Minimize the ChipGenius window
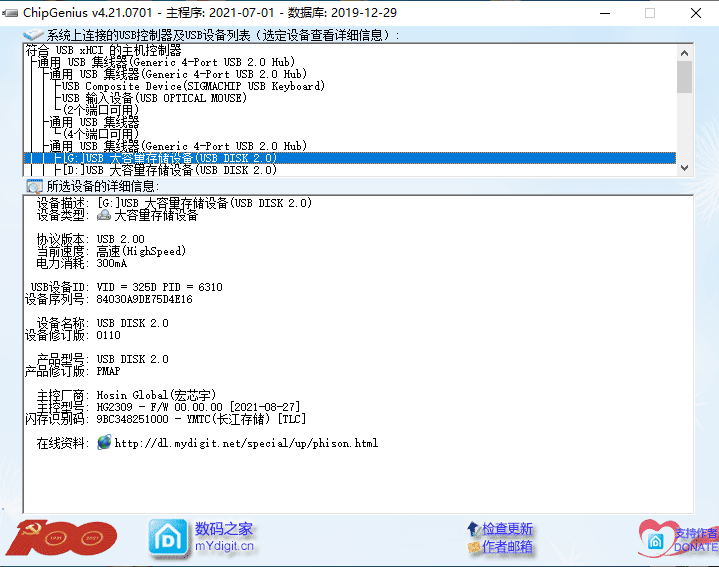Screen dimensions: 719x567 click(605, 13)
